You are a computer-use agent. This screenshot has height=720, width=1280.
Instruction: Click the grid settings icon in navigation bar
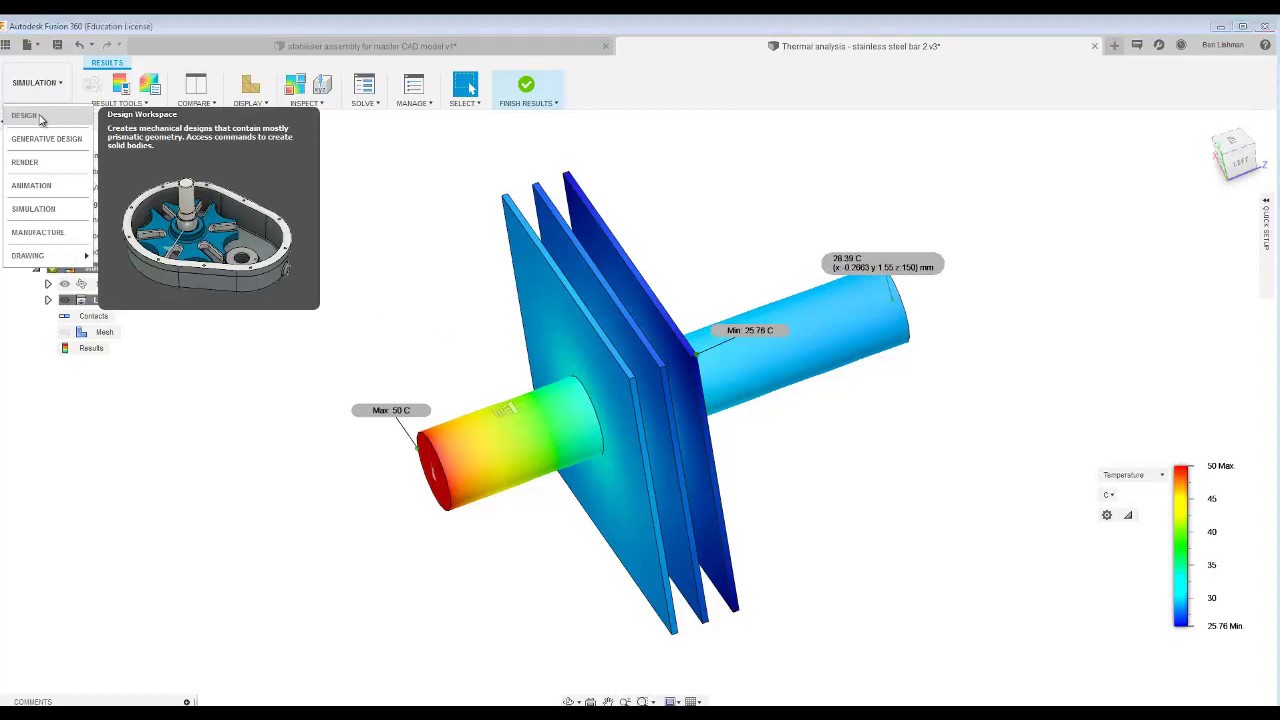click(x=692, y=702)
